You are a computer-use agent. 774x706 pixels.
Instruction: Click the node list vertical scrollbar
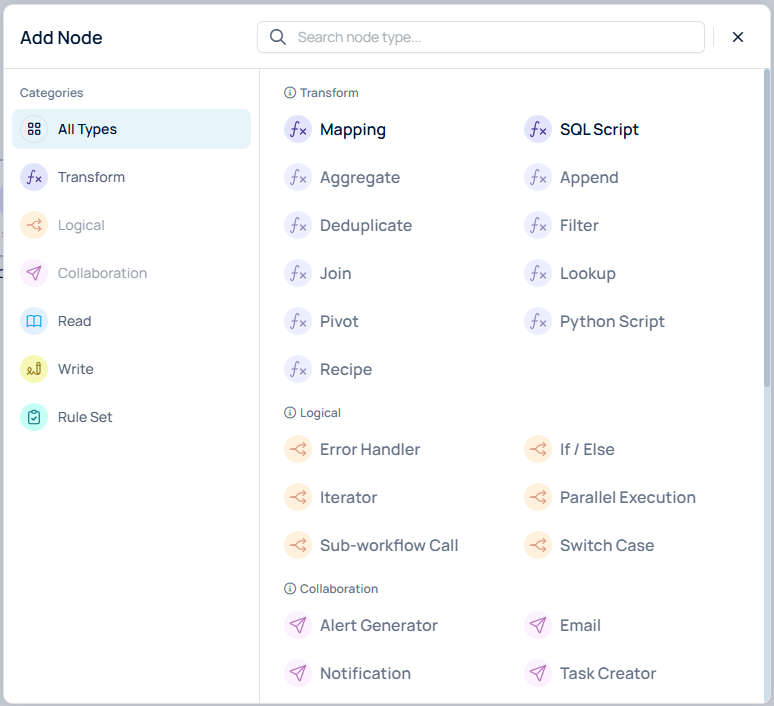(x=767, y=227)
